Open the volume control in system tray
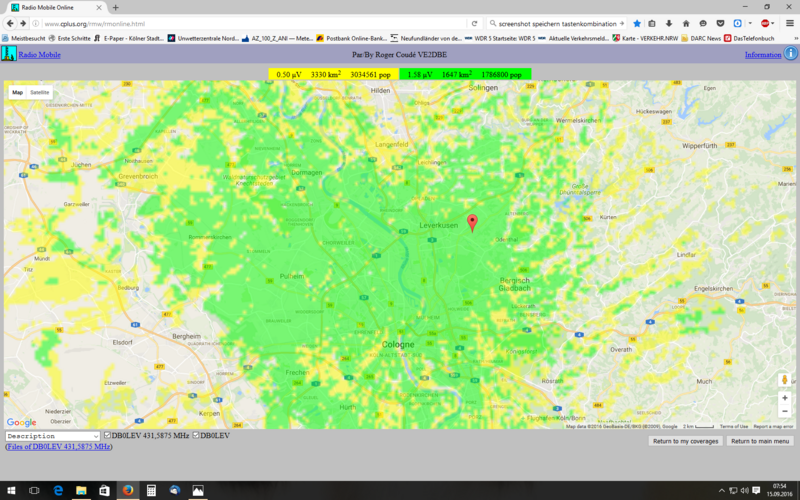The image size is (800, 500). point(744,490)
